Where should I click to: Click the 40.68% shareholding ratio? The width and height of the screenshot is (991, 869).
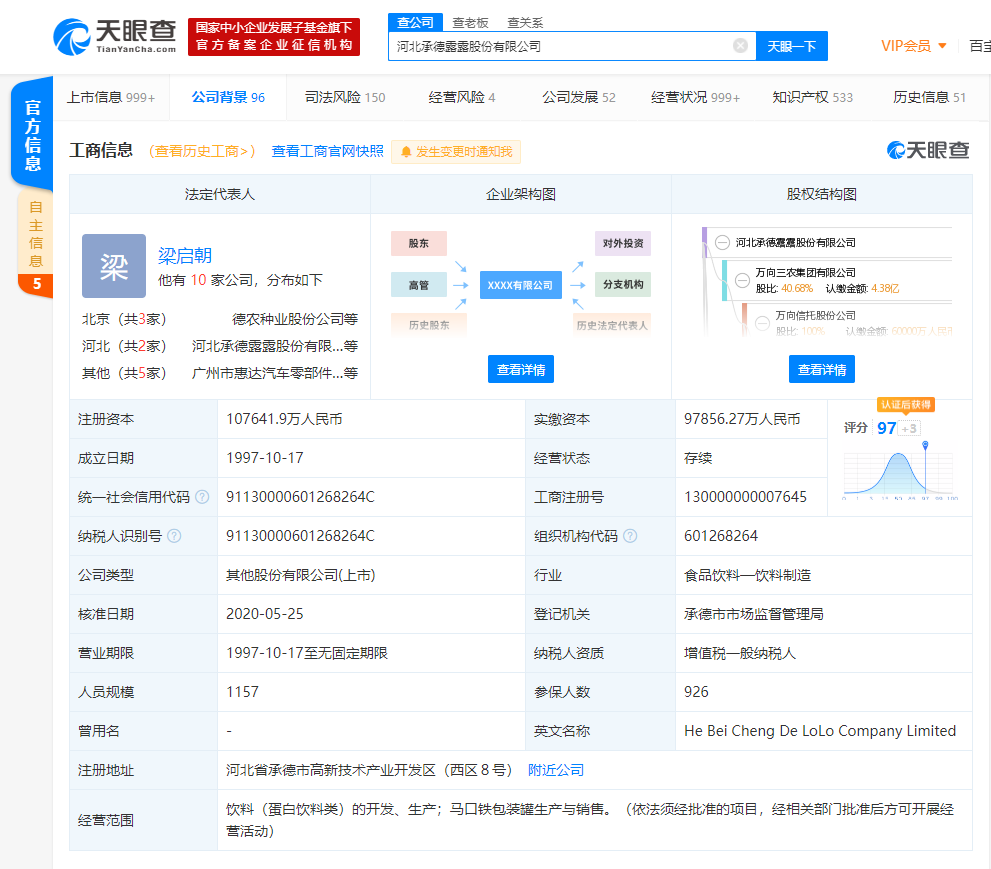(797, 288)
